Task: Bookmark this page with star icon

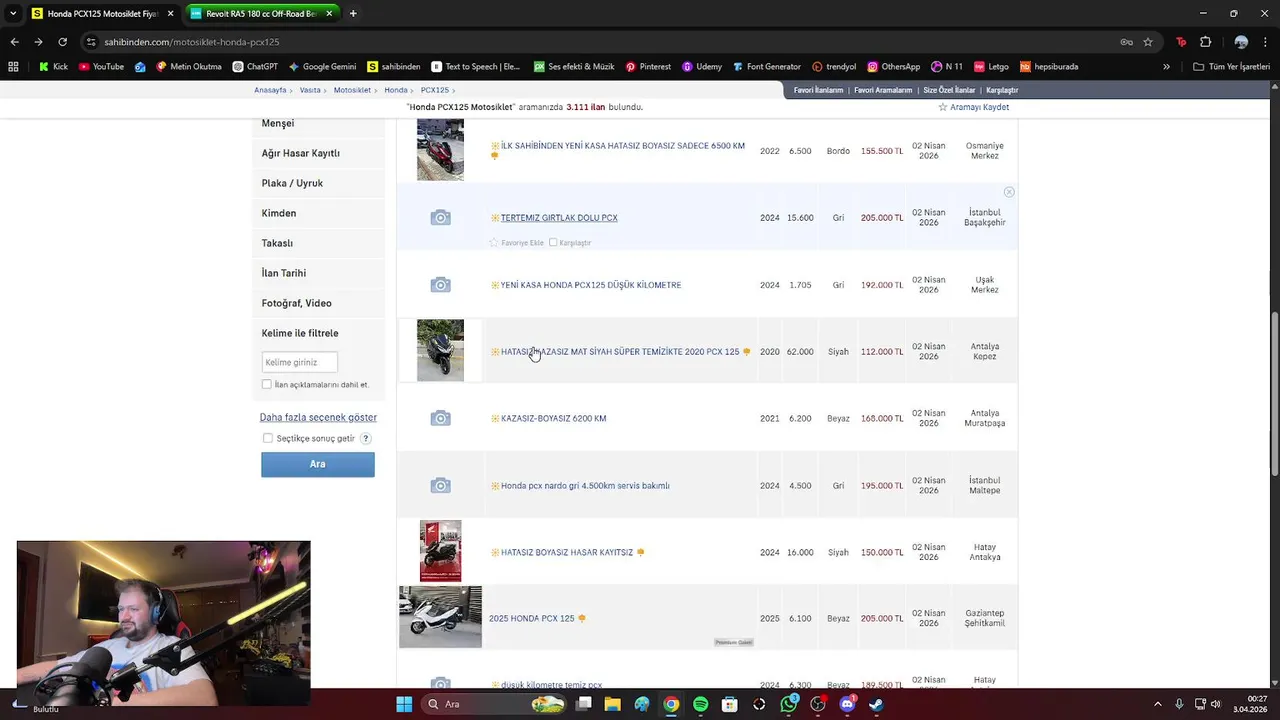Action: pos(1148,42)
